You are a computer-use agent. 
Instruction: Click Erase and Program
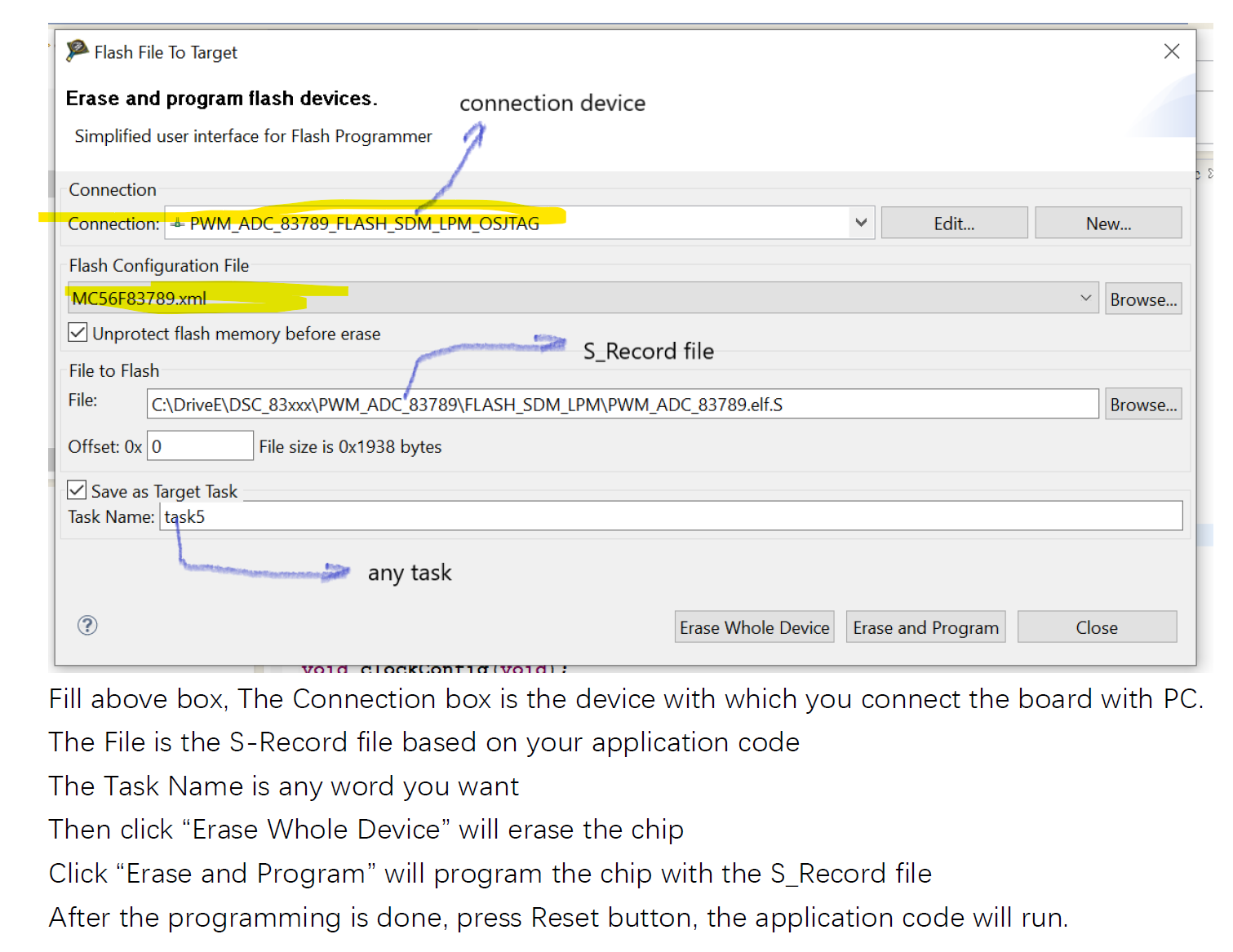(925, 627)
